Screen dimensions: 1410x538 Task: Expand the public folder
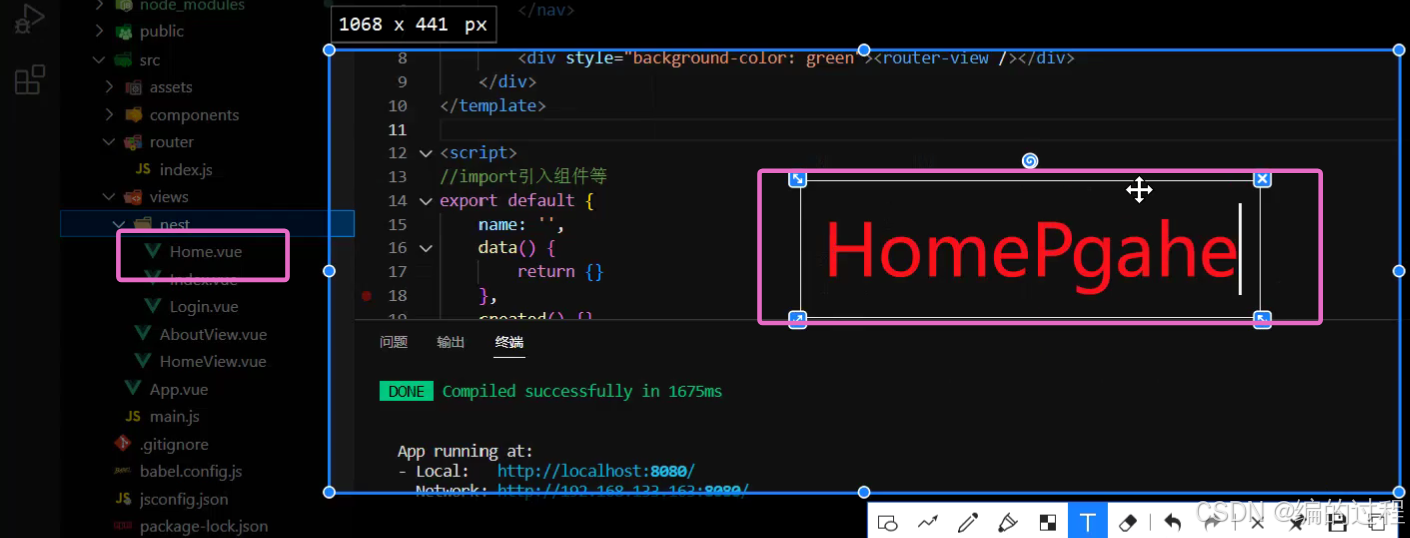pos(99,31)
